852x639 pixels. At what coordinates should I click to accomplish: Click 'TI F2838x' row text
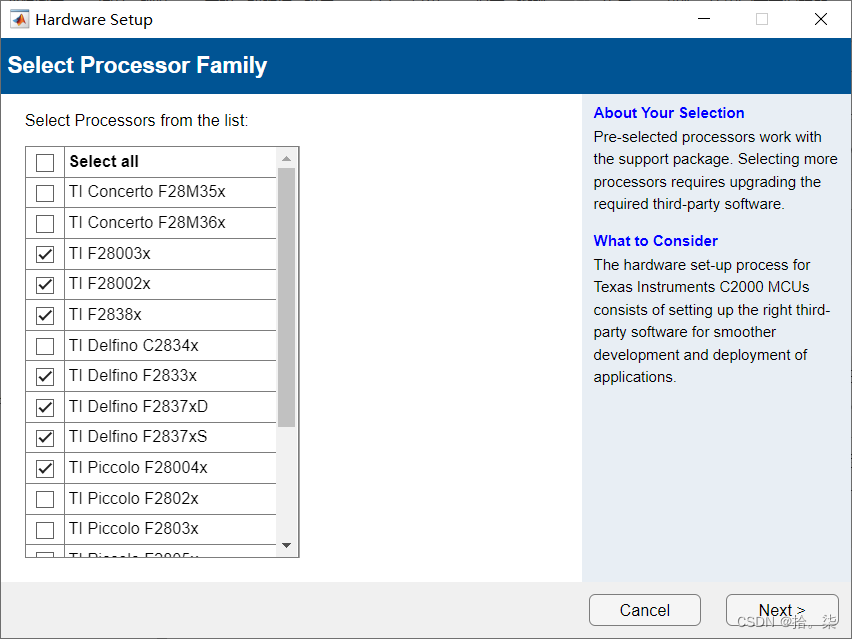click(105, 314)
